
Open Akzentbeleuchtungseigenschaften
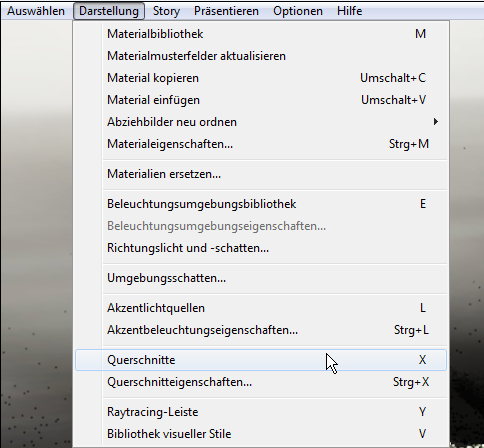tap(261, 330)
